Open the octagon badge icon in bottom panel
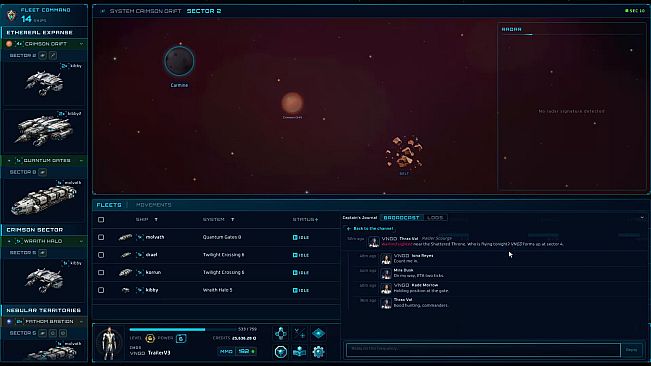This screenshot has width=651, height=366. (281, 352)
